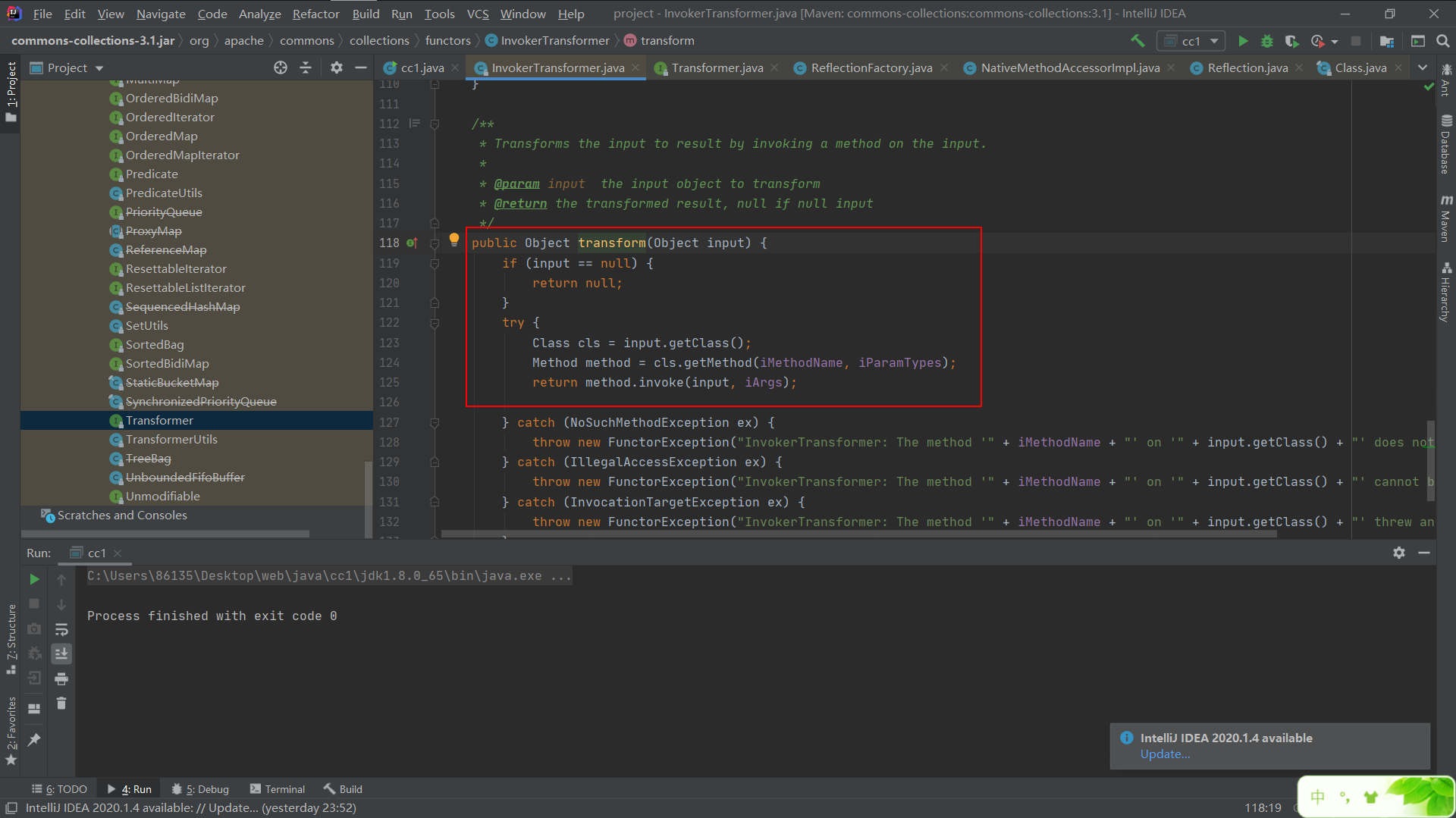Open Project panel settings gear

[337, 67]
